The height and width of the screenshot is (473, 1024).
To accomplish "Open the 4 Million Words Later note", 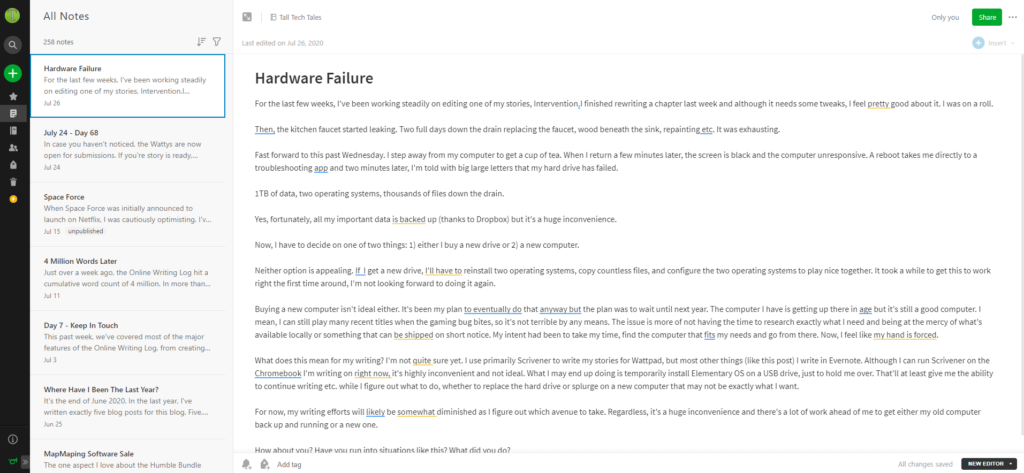I will coord(127,278).
